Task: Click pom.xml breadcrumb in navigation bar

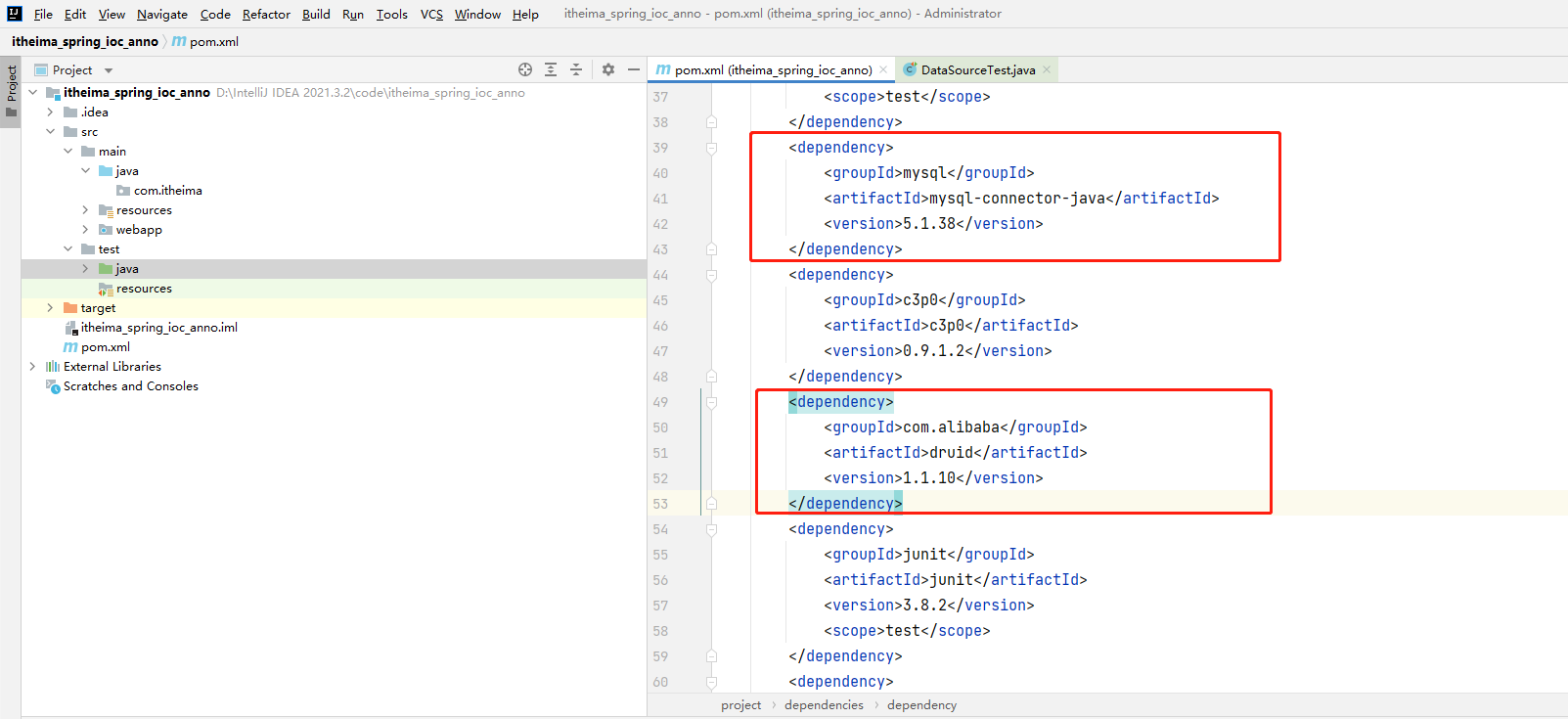Action: pyautogui.click(x=214, y=42)
